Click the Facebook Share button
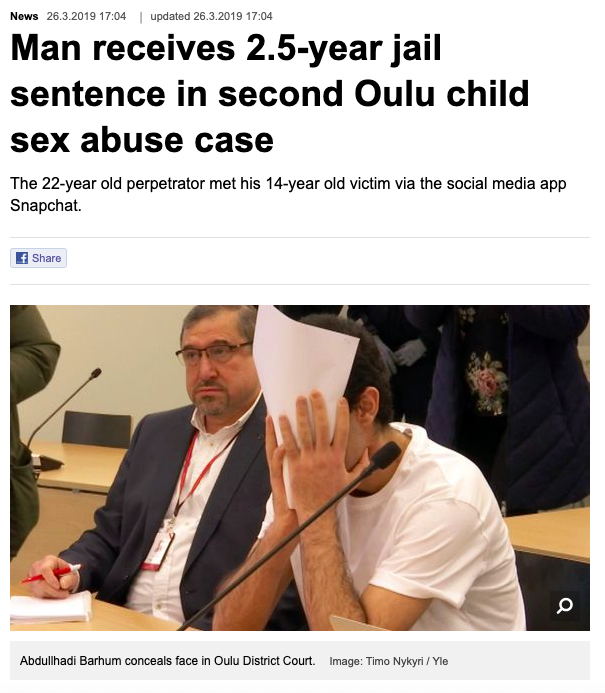Viewport: 605px width, 693px height. (x=38, y=258)
